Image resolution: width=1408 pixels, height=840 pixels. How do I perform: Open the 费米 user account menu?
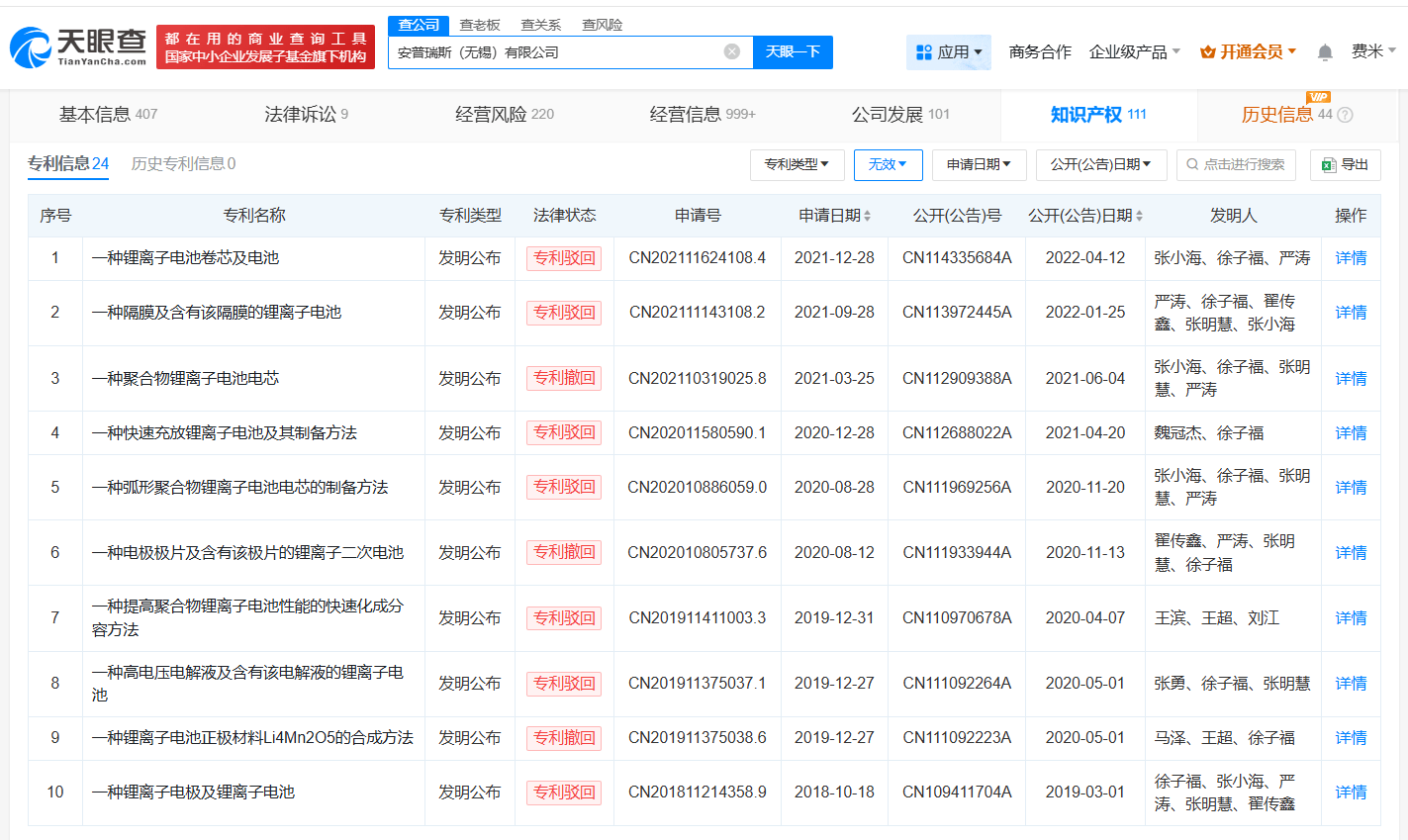(x=1373, y=50)
